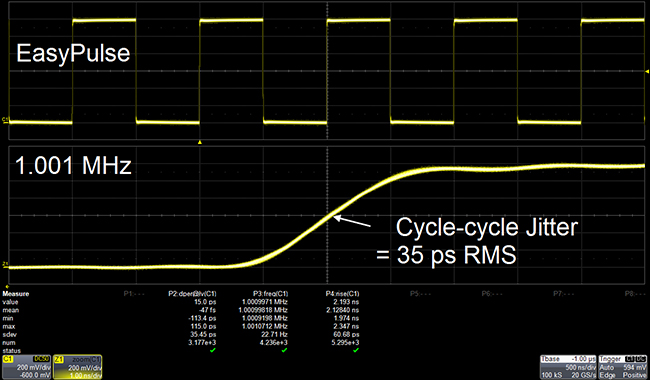Click the DC50 coupling badge on C1

pyautogui.click(x=41, y=359)
